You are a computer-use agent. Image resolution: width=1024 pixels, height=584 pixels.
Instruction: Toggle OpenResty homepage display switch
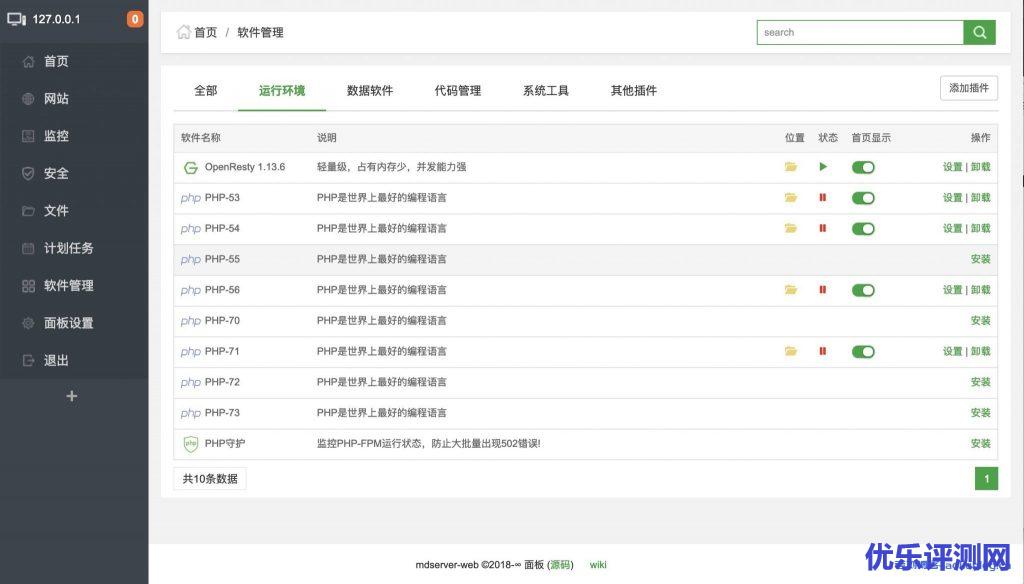(x=863, y=167)
